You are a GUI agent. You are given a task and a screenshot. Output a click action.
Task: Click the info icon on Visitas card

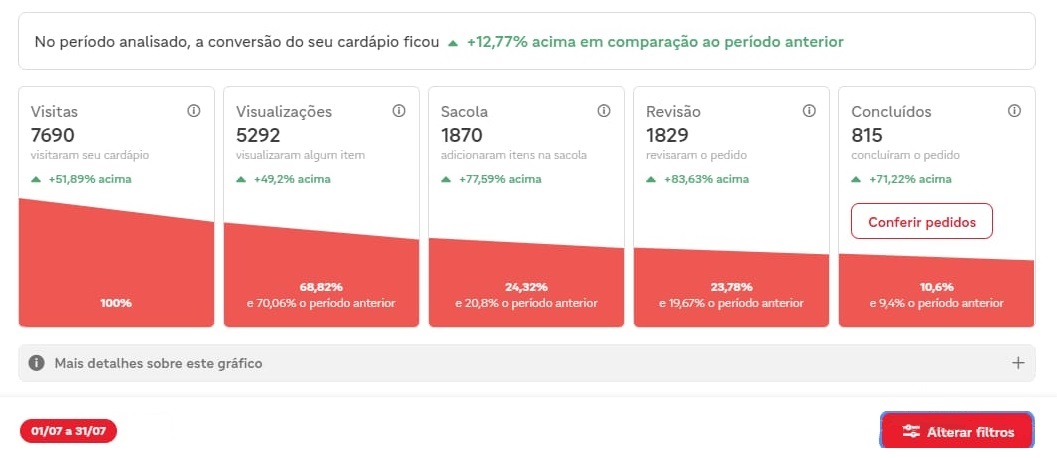194,111
